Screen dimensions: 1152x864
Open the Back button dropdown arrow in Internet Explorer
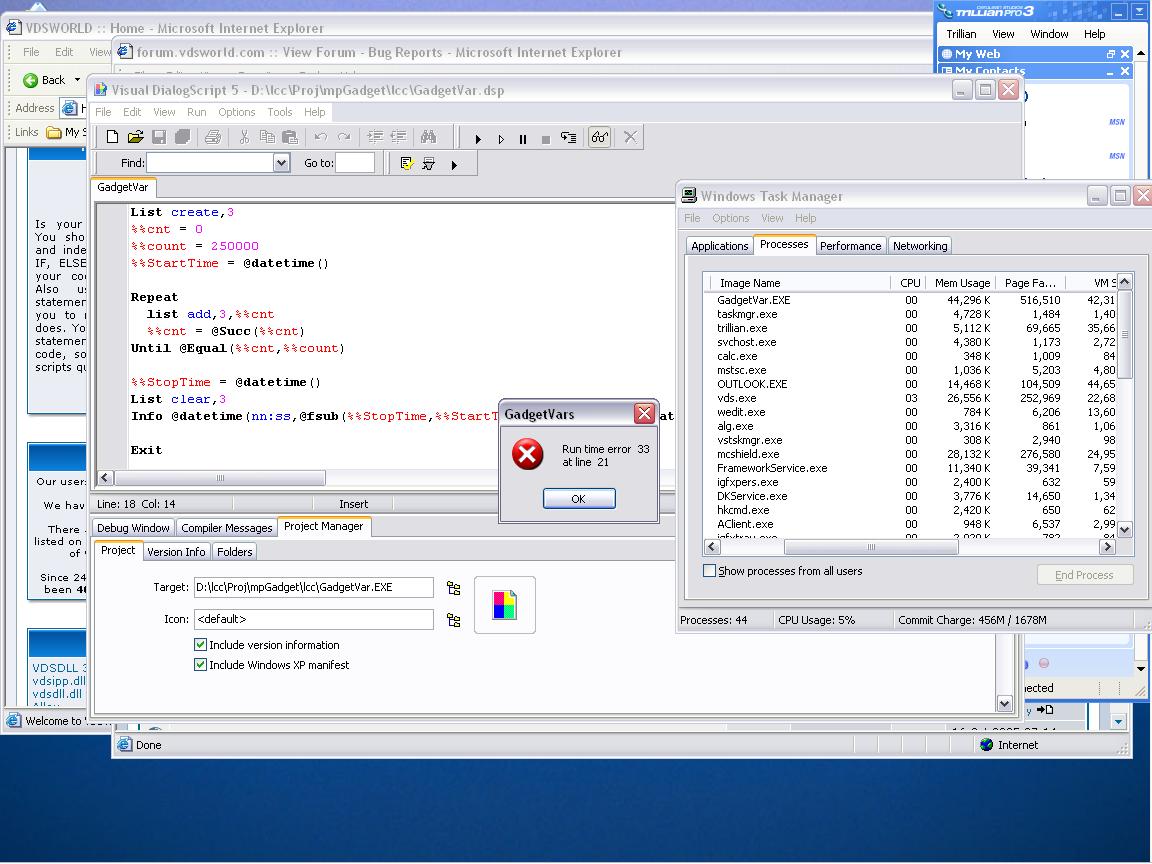(77, 79)
